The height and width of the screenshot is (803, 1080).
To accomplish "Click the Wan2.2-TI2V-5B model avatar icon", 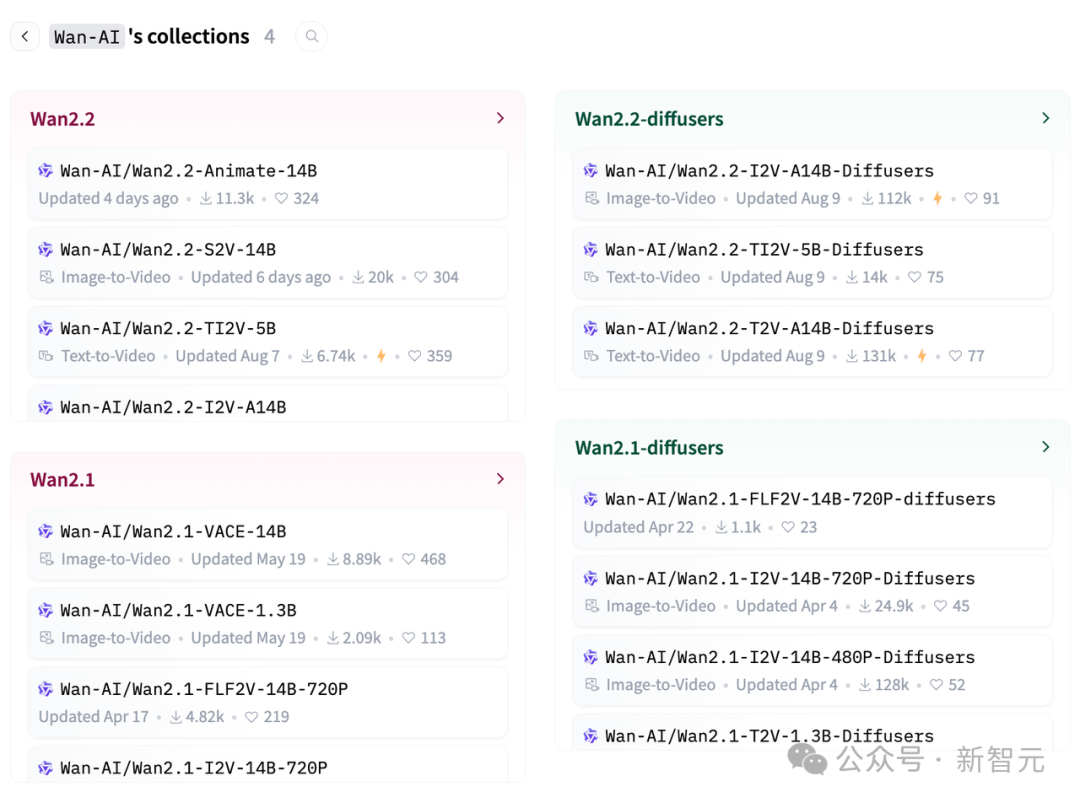I will (45, 328).
